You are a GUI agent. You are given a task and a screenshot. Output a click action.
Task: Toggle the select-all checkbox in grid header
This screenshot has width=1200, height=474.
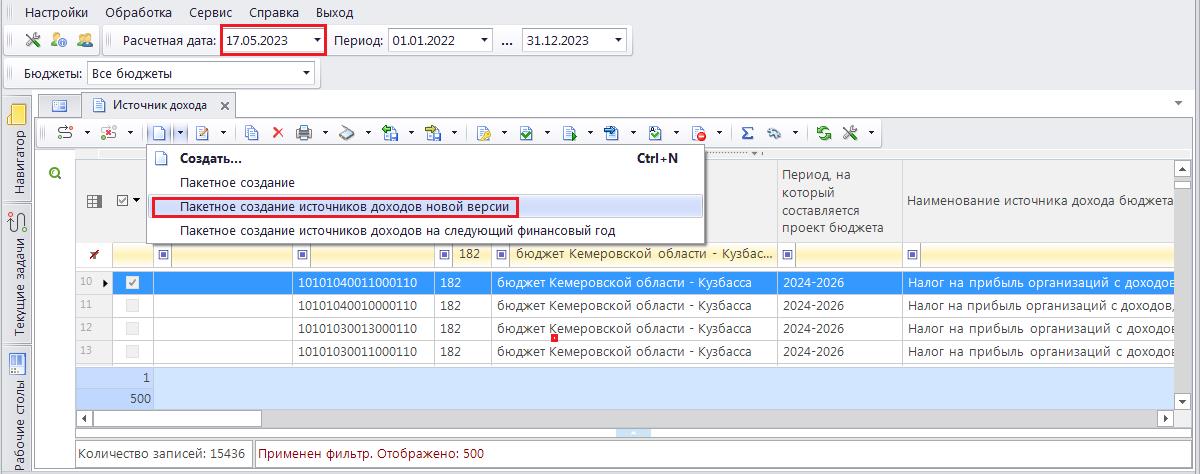(x=123, y=201)
